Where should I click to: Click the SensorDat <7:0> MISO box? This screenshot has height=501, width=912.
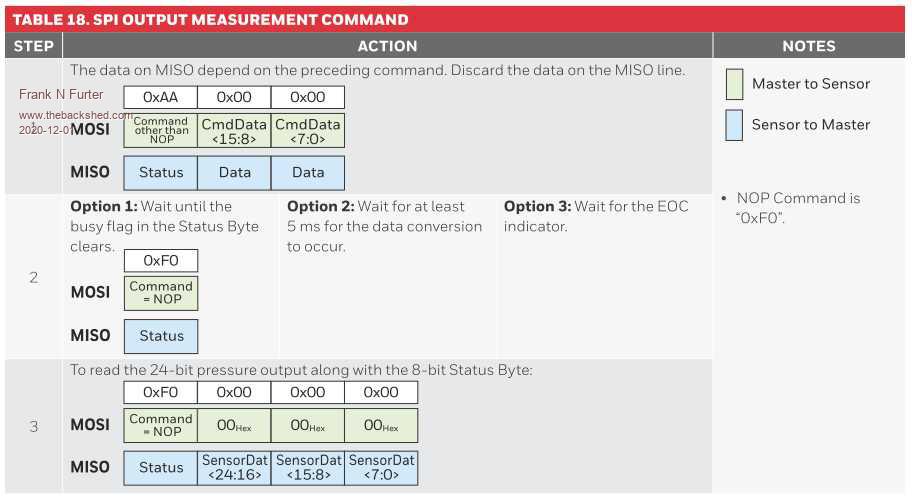point(381,467)
